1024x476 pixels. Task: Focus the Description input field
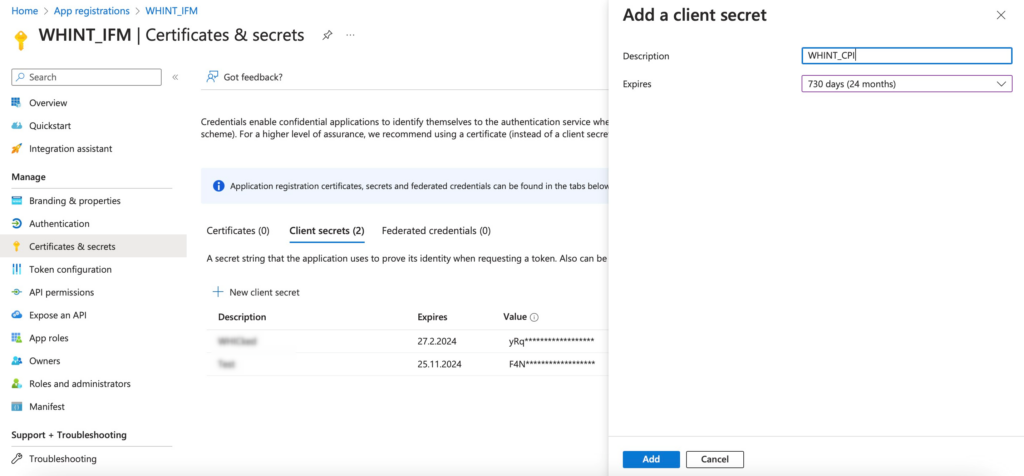(x=906, y=56)
